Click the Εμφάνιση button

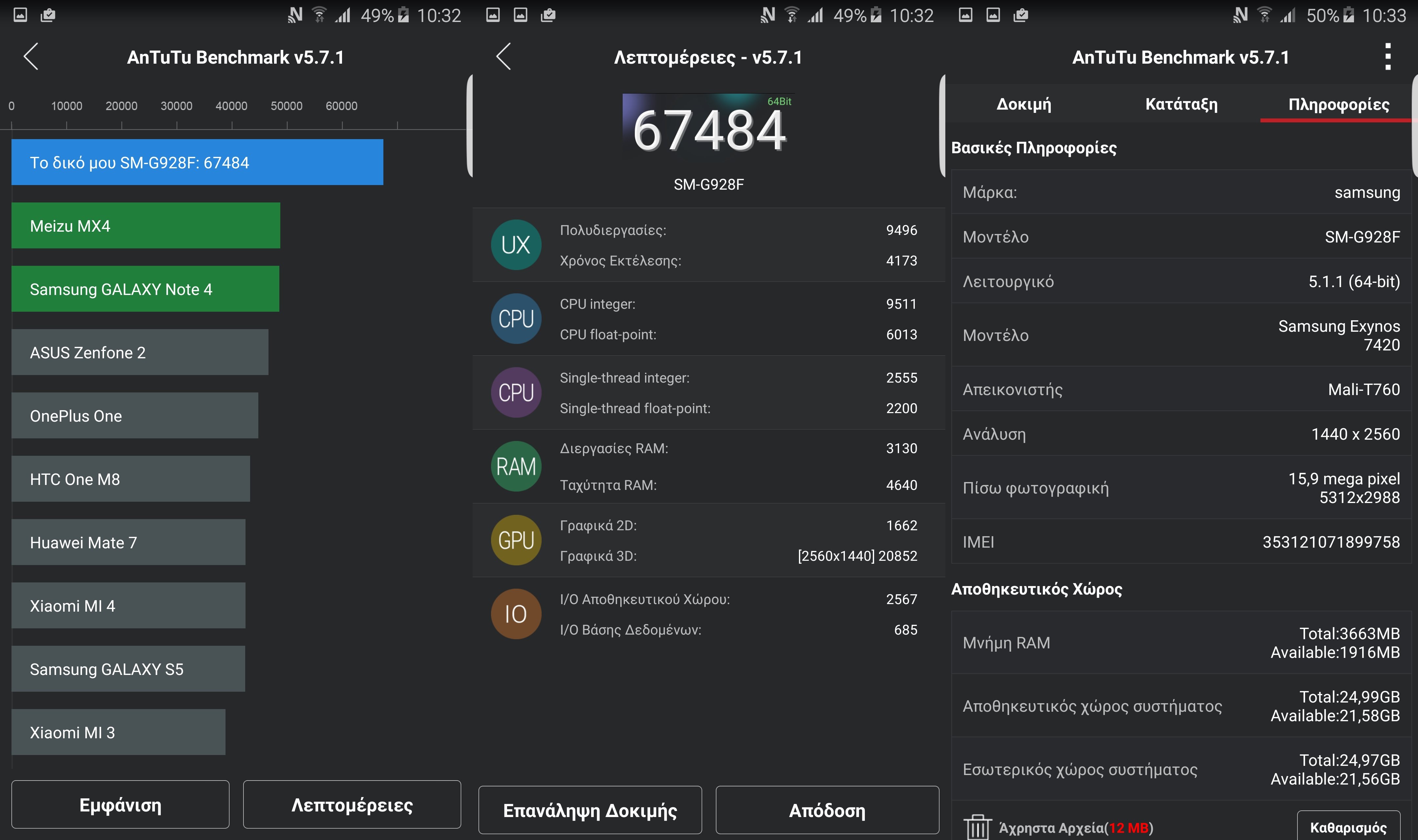tap(120, 804)
